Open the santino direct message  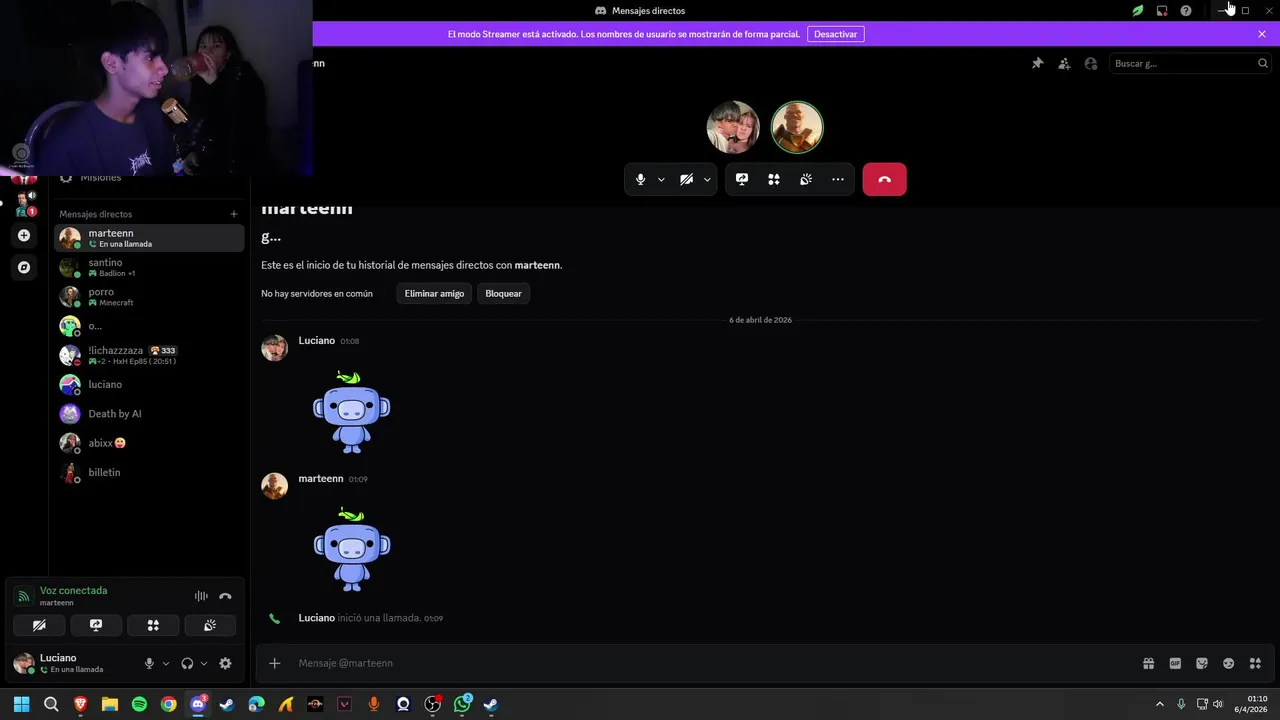149,267
